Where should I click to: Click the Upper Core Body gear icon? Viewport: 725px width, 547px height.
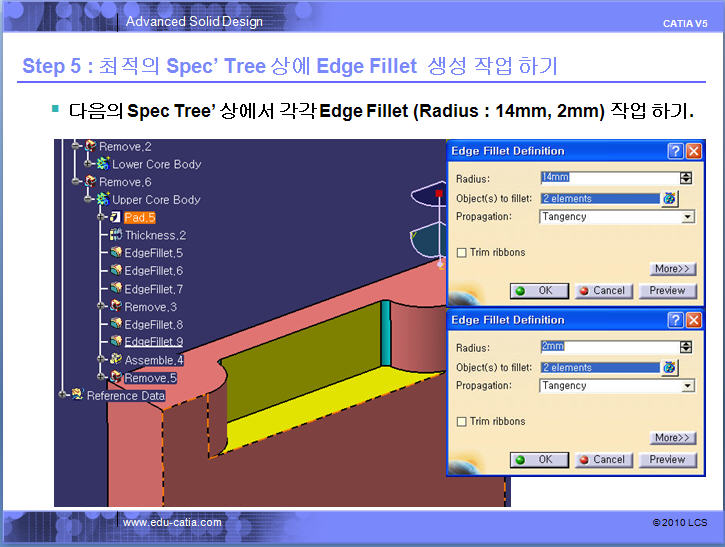pyautogui.click(x=103, y=199)
